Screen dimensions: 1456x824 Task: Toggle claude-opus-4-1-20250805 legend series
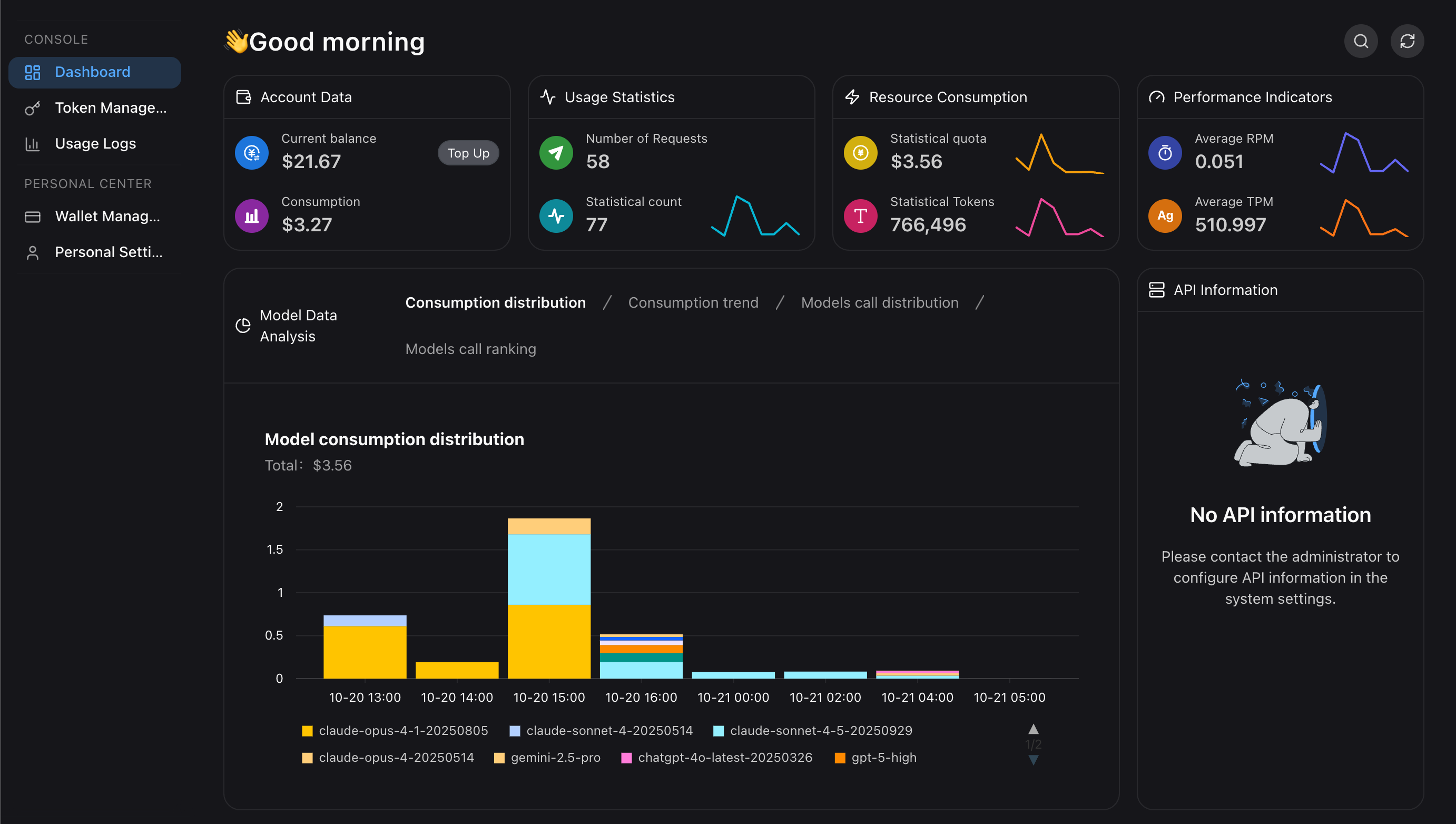396,731
